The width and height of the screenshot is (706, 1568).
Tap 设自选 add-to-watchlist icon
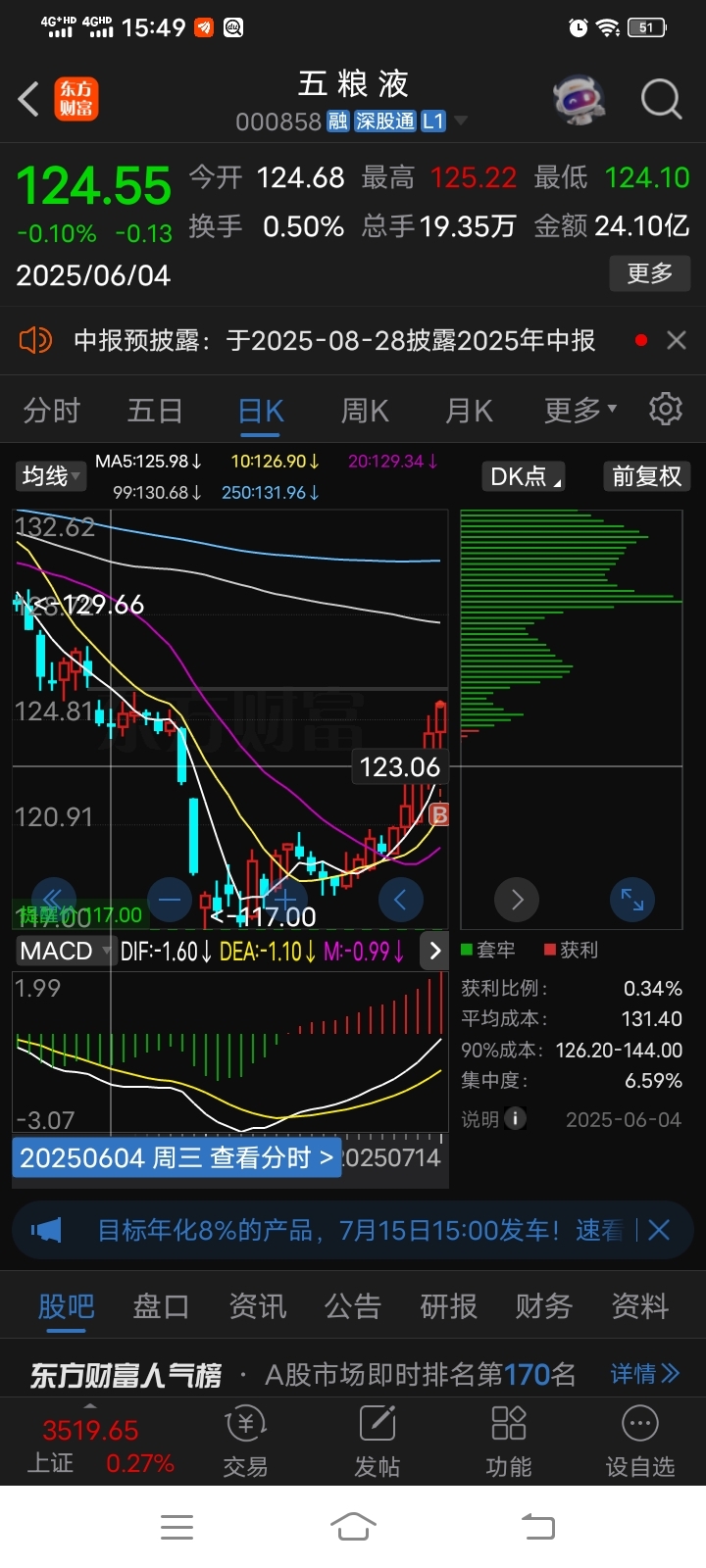(x=640, y=1440)
